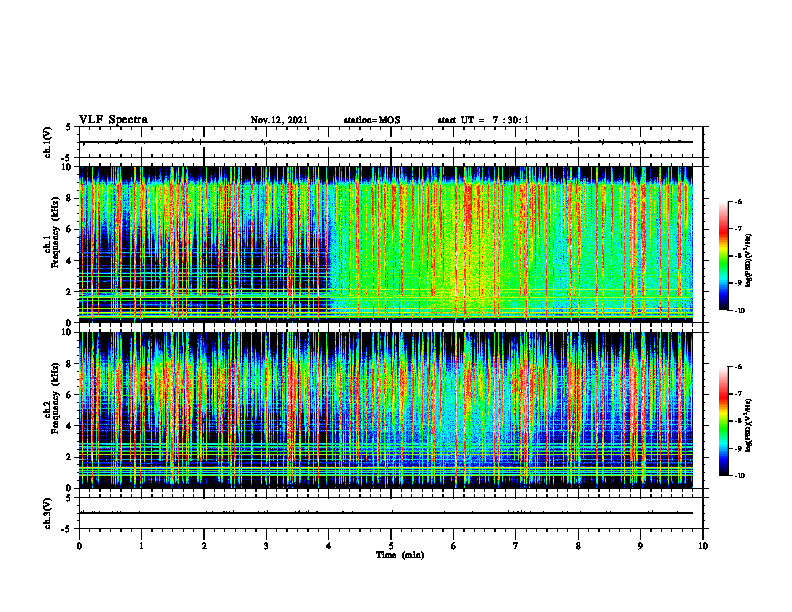This screenshot has height=612, width=792.
Task: Click the "-7" tick on ch.2 colorbar
Action: [x=738, y=394]
